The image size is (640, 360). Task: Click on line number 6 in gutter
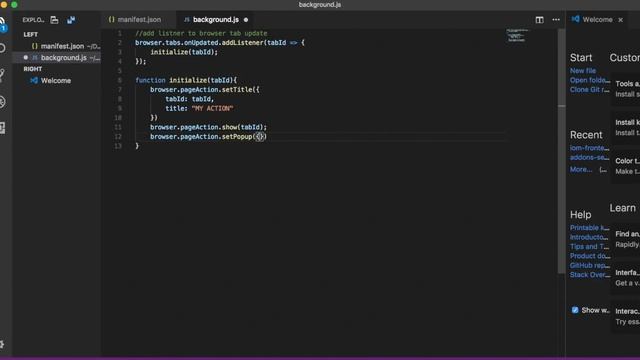[119, 80]
